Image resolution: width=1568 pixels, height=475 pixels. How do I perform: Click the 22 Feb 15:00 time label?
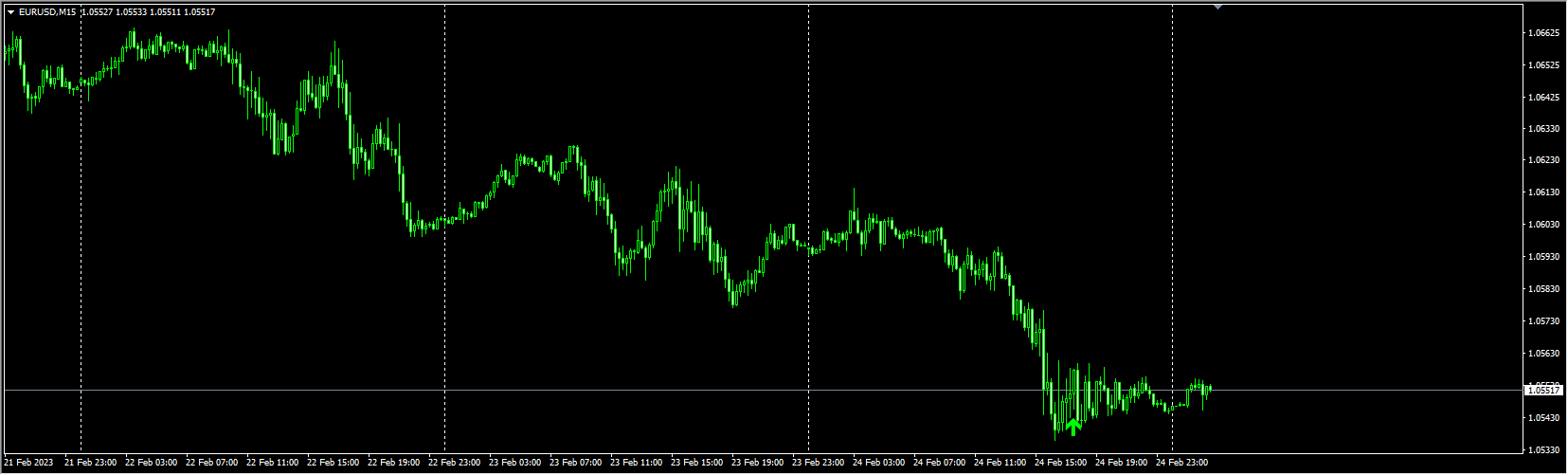333,464
